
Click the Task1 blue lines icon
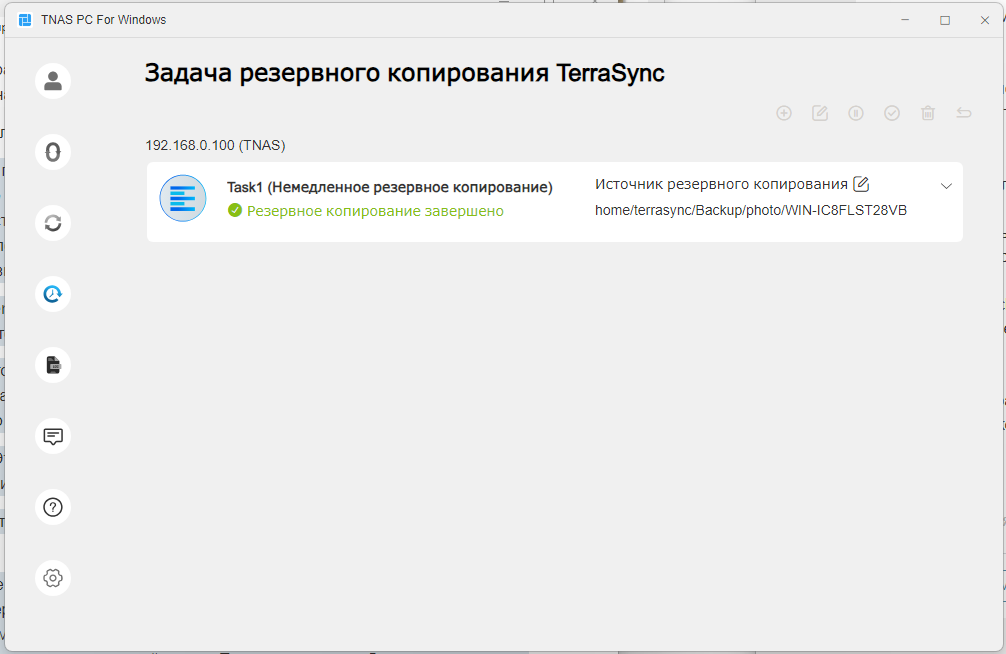[183, 198]
